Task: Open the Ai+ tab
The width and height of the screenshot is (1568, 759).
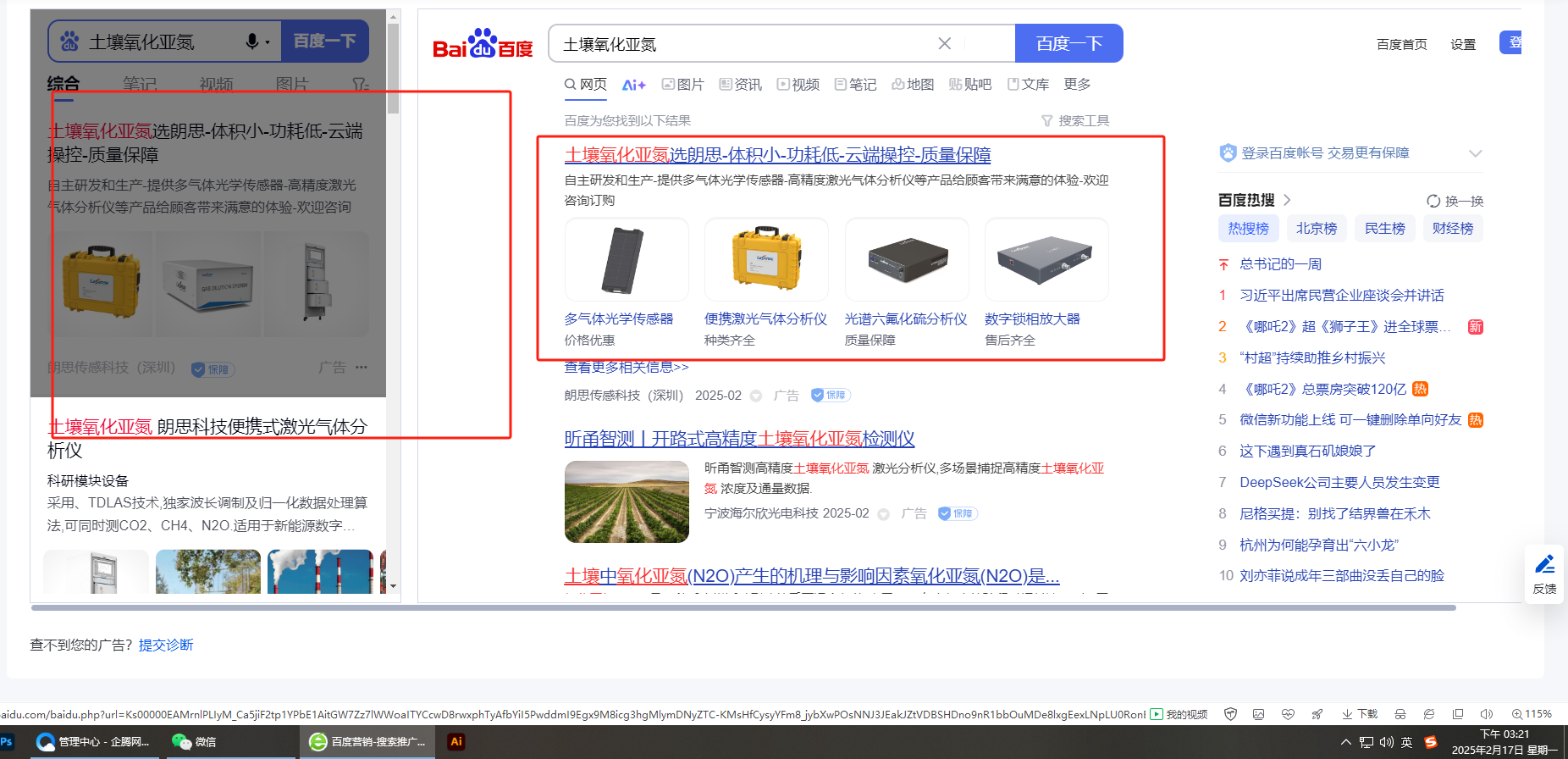Action: (634, 85)
